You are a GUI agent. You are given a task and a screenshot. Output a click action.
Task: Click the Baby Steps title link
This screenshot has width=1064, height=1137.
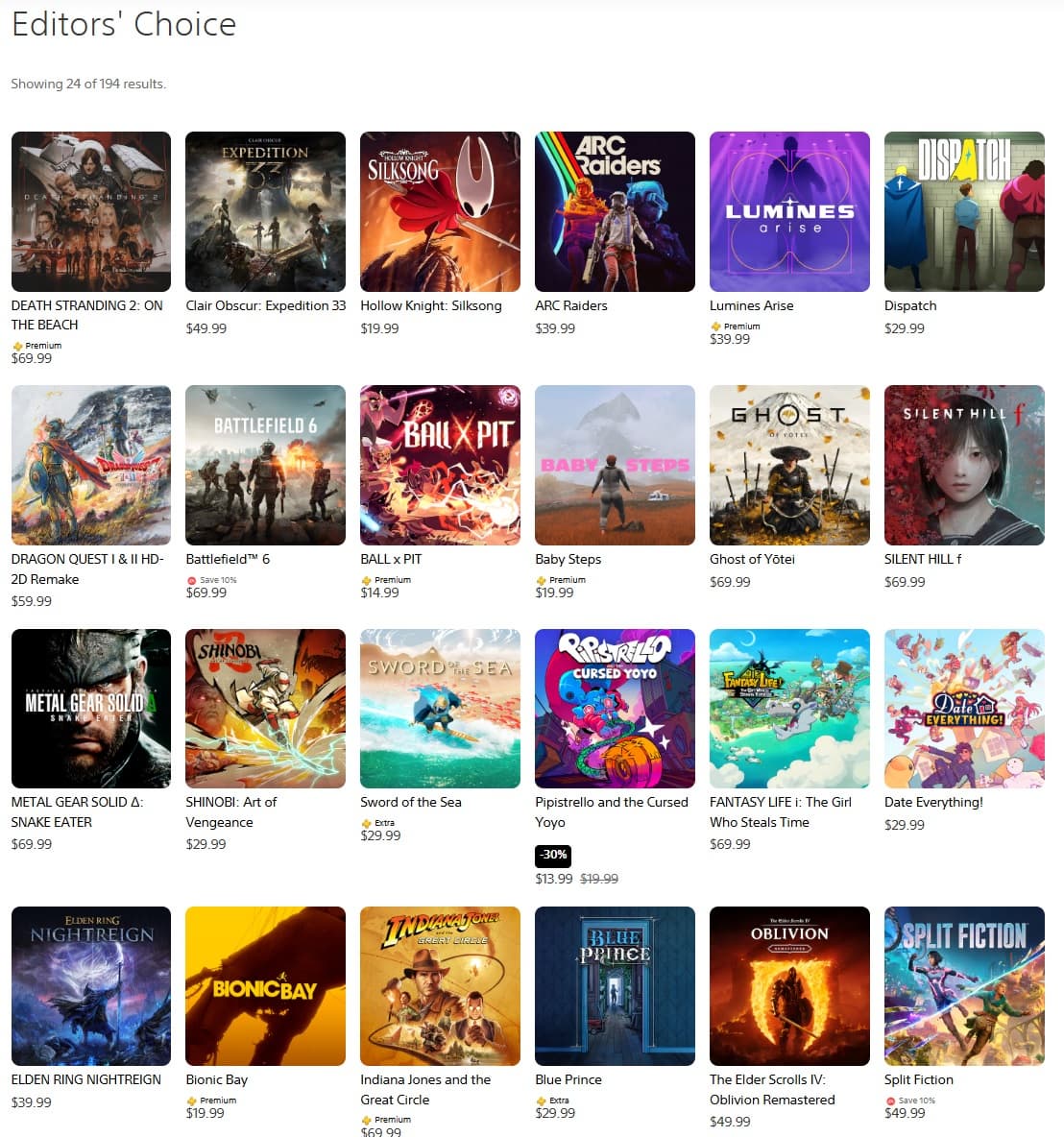568,559
